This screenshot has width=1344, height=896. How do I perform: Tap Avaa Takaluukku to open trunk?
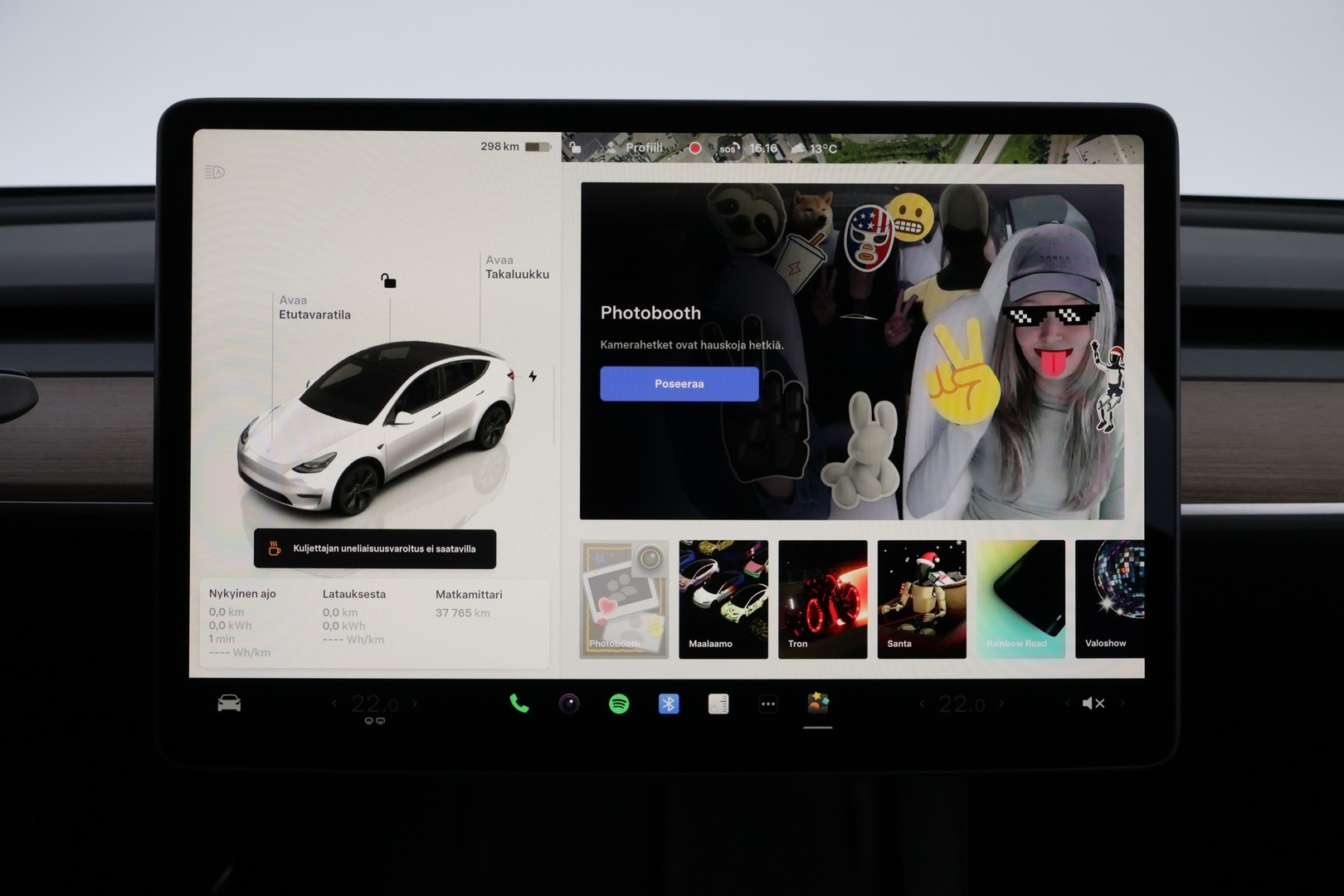[x=516, y=267]
